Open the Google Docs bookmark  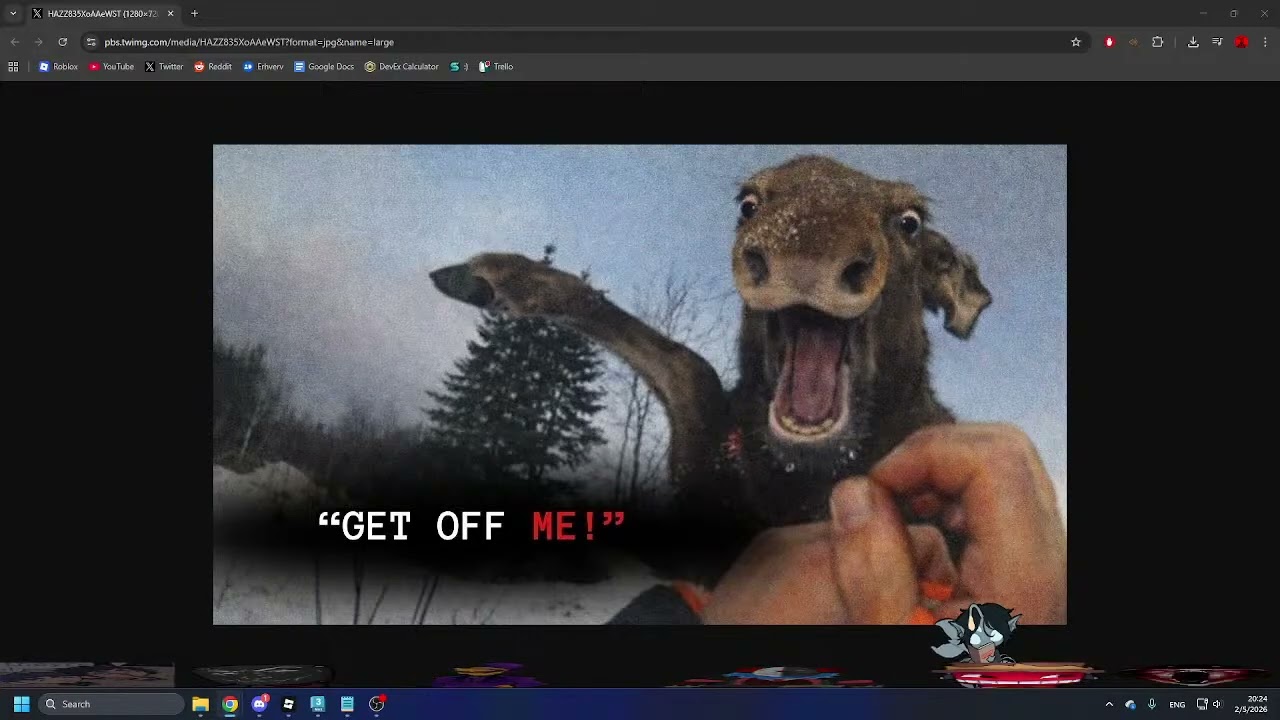(324, 67)
